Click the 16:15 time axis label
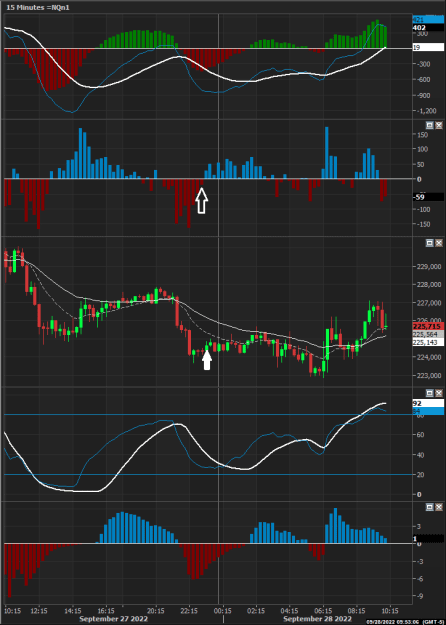The height and width of the screenshot is (625, 446). click(x=106, y=611)
